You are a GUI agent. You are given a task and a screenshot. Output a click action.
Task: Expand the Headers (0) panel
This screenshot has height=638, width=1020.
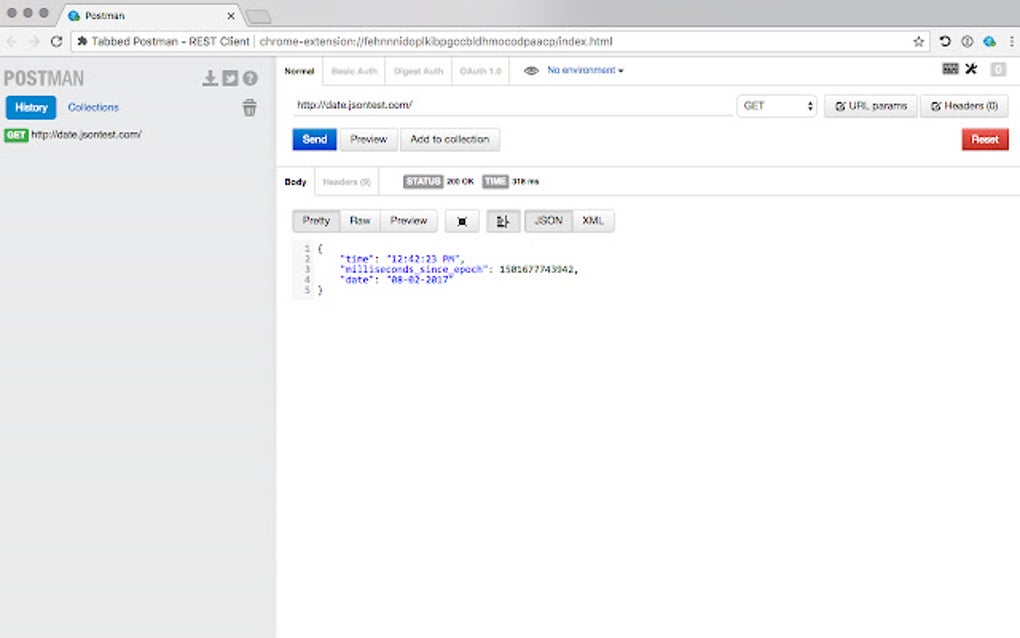pos(963,106)
